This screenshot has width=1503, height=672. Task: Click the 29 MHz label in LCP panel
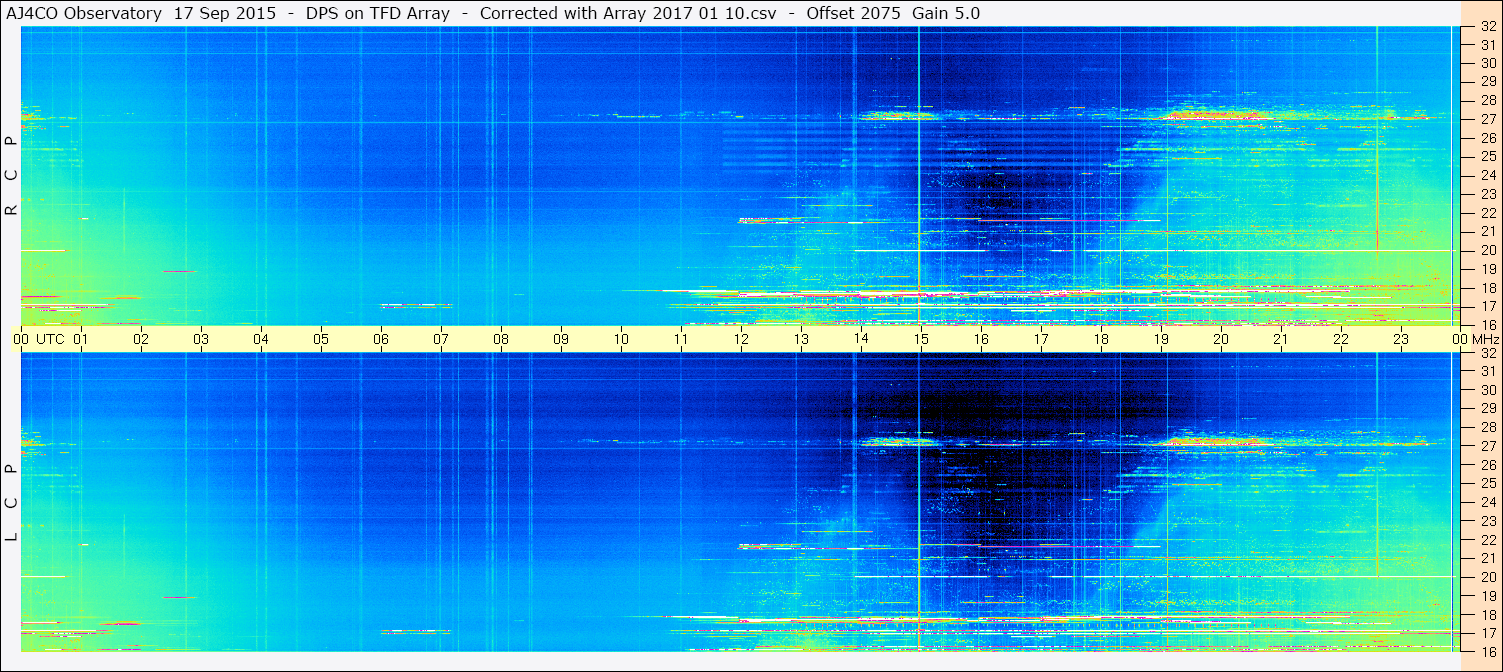[1488, 409]
